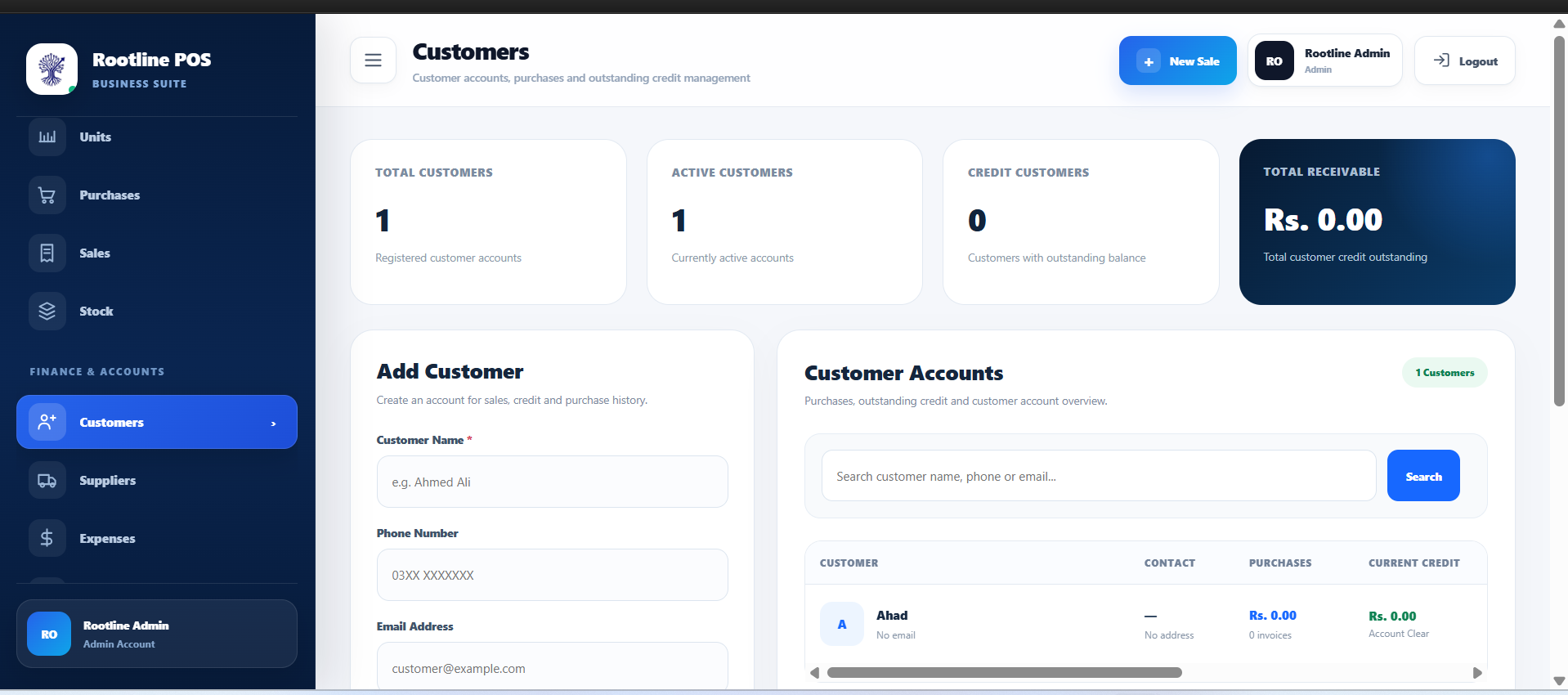Click the '1 Customers' count badge
1568x695 pixels.
[x=1445, y=373]
